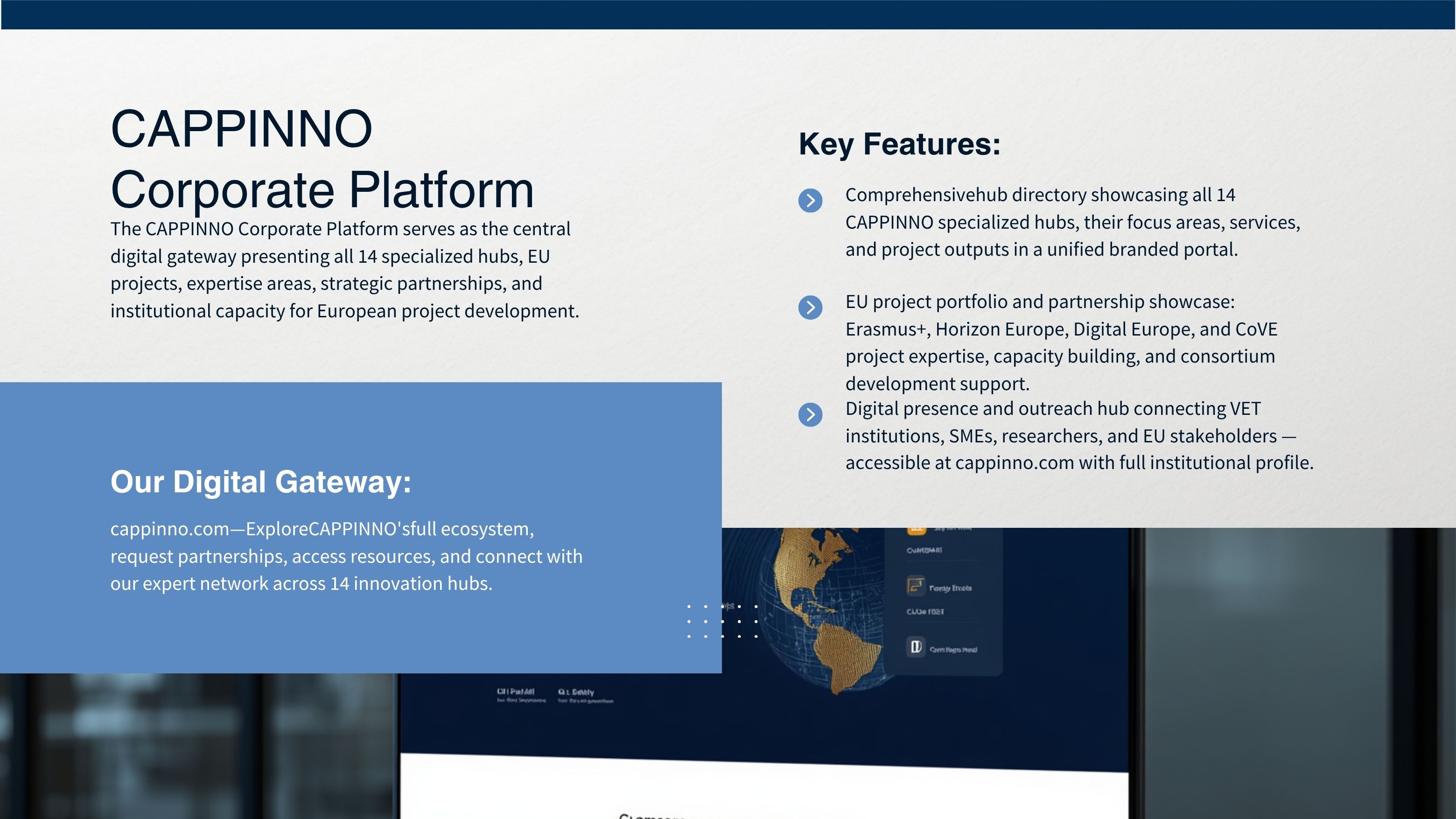Click the bullet text 'EU project portfolio and partnership showcase'
The image size is (1456, 819).
(x=1061, y=343)
